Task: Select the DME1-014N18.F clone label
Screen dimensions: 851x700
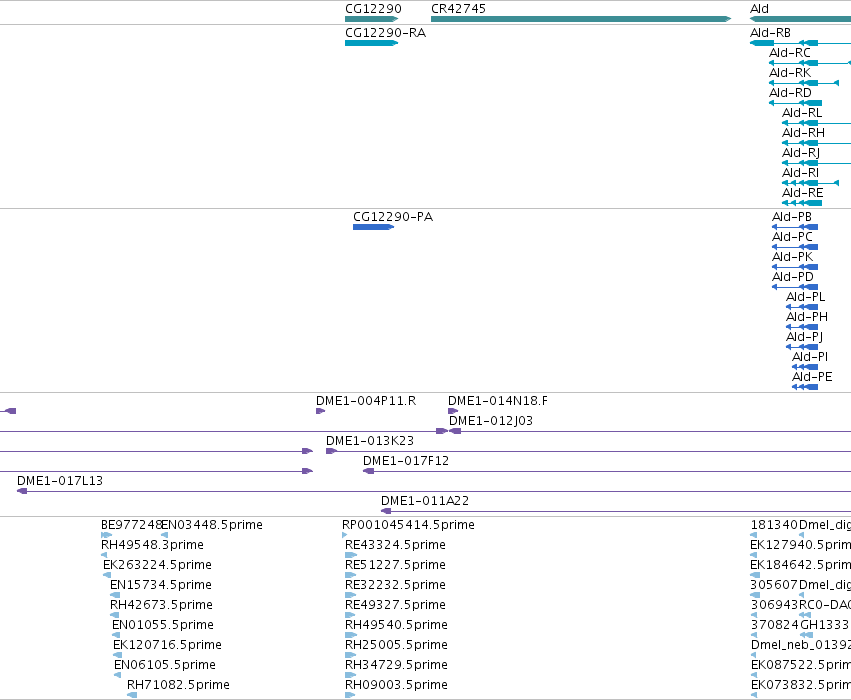Action: 498,401
